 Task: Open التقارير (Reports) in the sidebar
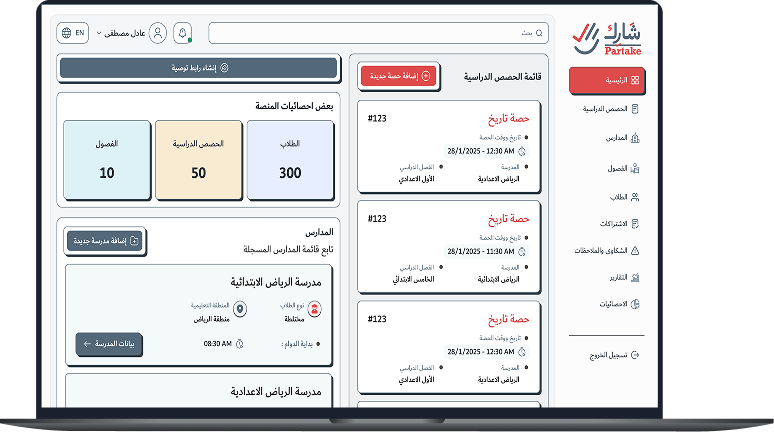tap(616, 277)
